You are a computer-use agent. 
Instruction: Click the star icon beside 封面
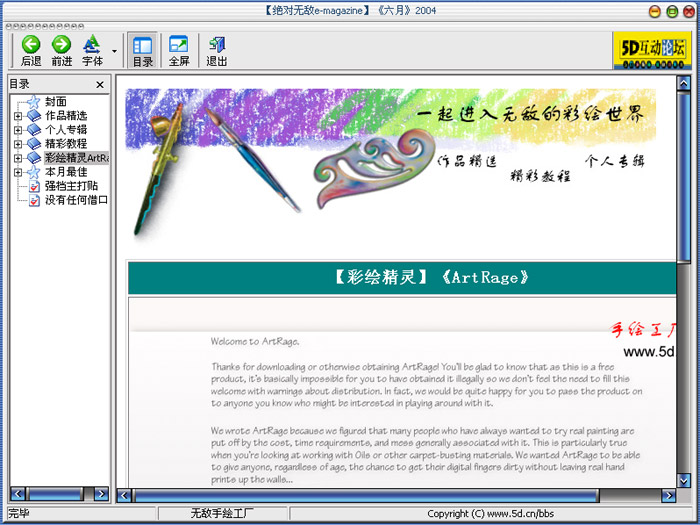33,102
